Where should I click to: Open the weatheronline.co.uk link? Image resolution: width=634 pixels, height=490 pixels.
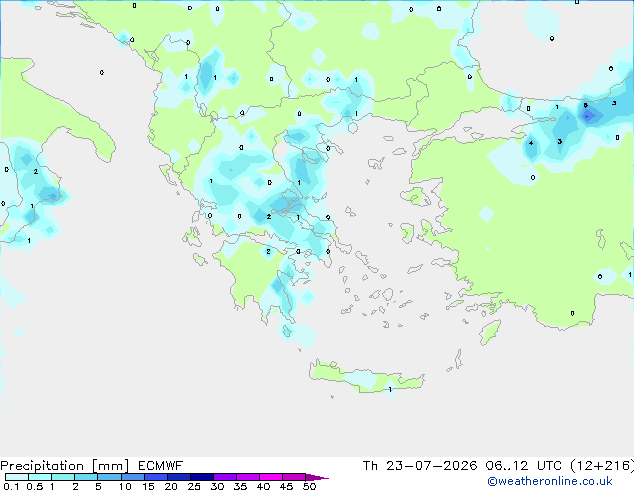pos(550,481)
